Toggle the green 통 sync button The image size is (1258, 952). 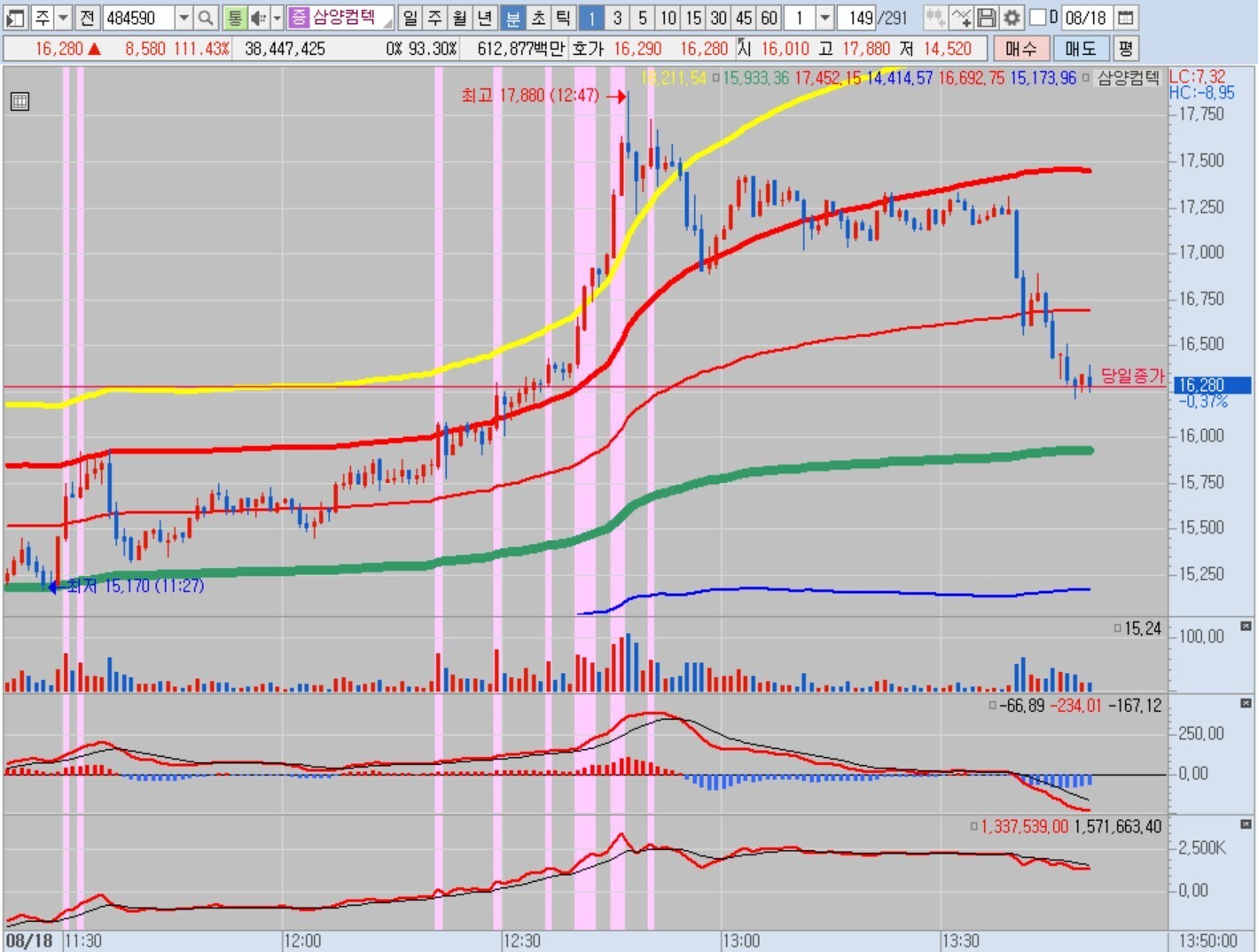[x=234, y=17]
